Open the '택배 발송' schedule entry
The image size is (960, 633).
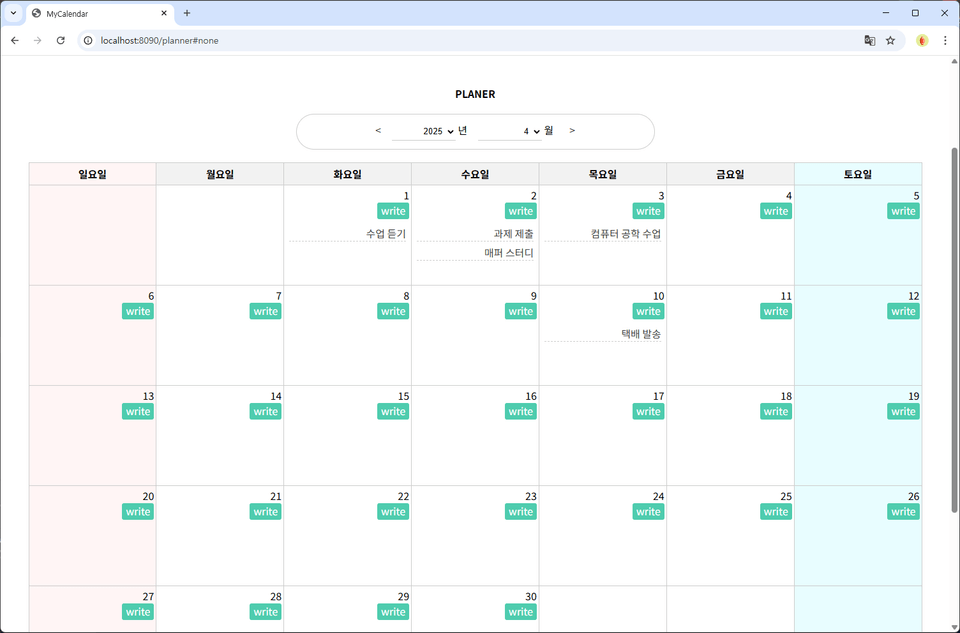coord(641,334)
